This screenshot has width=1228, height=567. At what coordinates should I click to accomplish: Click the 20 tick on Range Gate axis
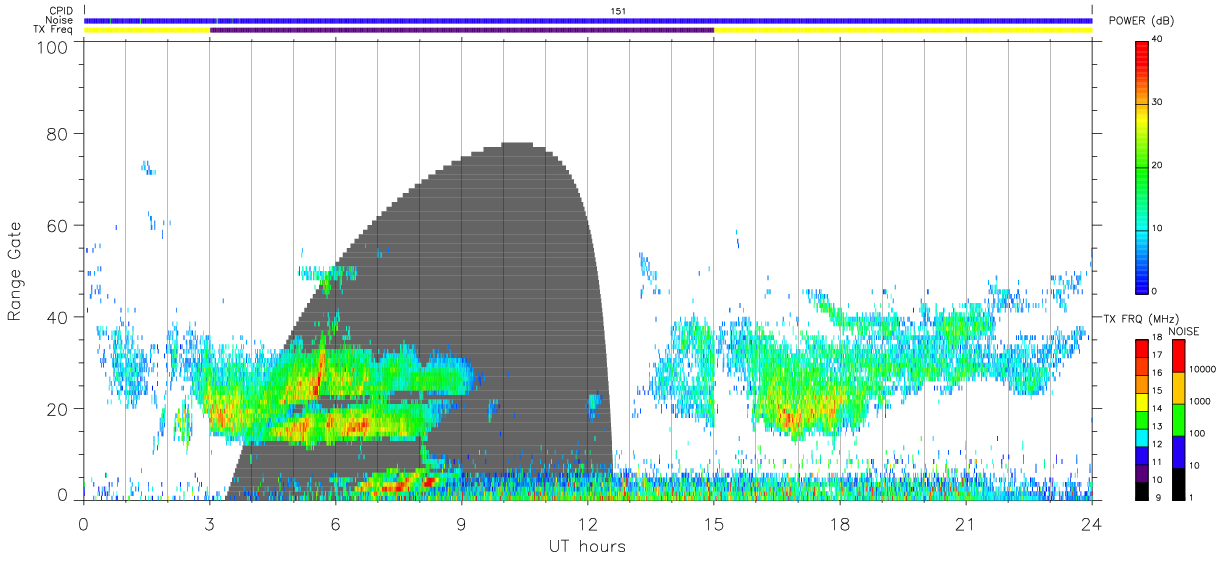(58, 410)
